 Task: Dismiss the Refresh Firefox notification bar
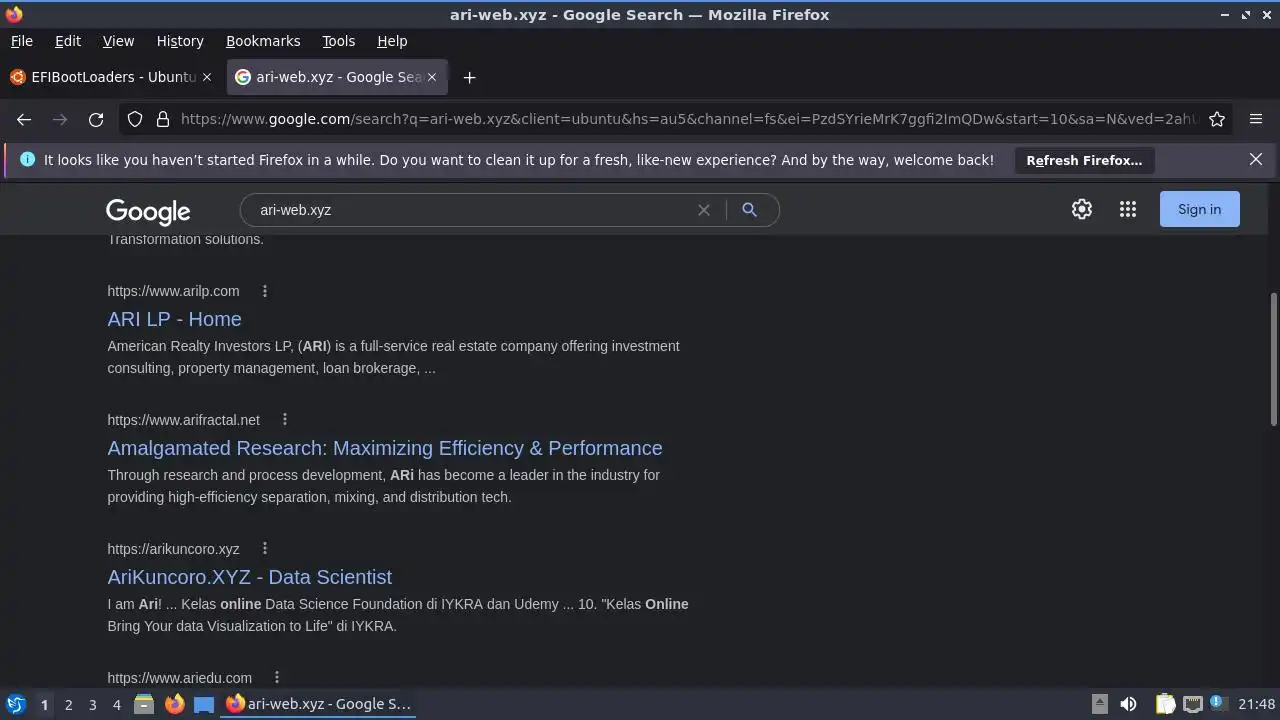[x=1256, y=159]
